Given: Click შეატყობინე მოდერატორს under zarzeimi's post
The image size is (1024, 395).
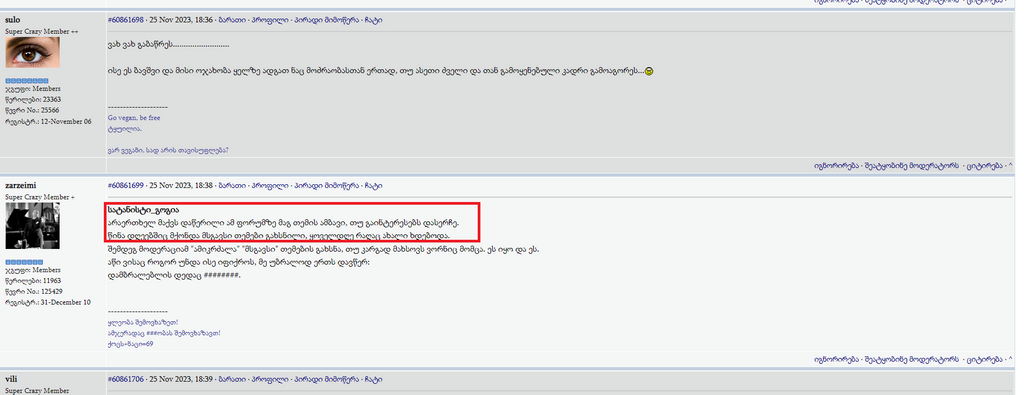Looking at the screenshot, I should pos(911,360).
